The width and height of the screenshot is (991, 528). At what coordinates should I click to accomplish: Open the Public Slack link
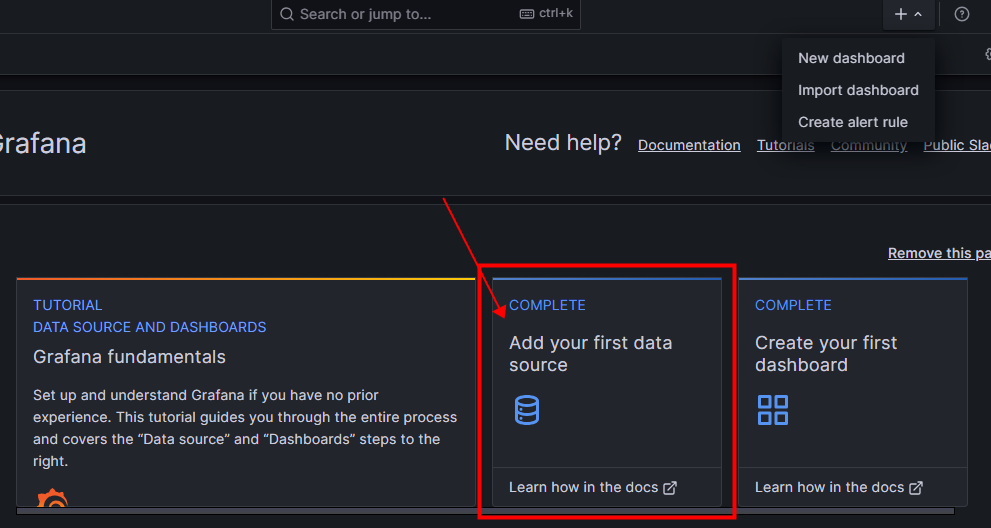click(x=956, y=145)
